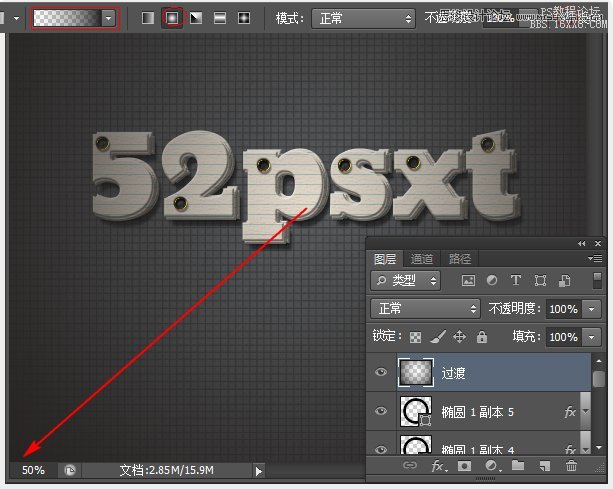The image size is (613, 489).
Task: Open the layers panel flyout menu
Action: point(595,258)
